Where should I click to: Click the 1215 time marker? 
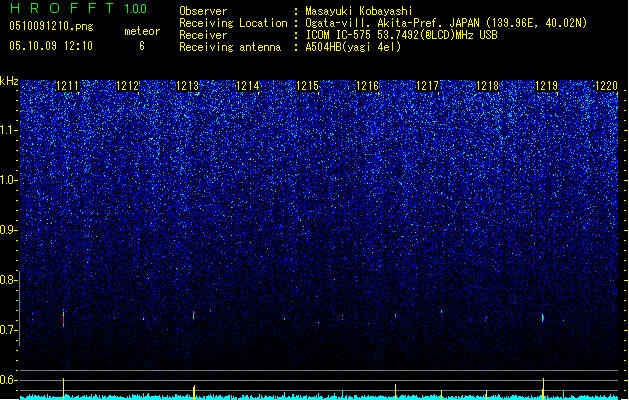tap(307, 86)
